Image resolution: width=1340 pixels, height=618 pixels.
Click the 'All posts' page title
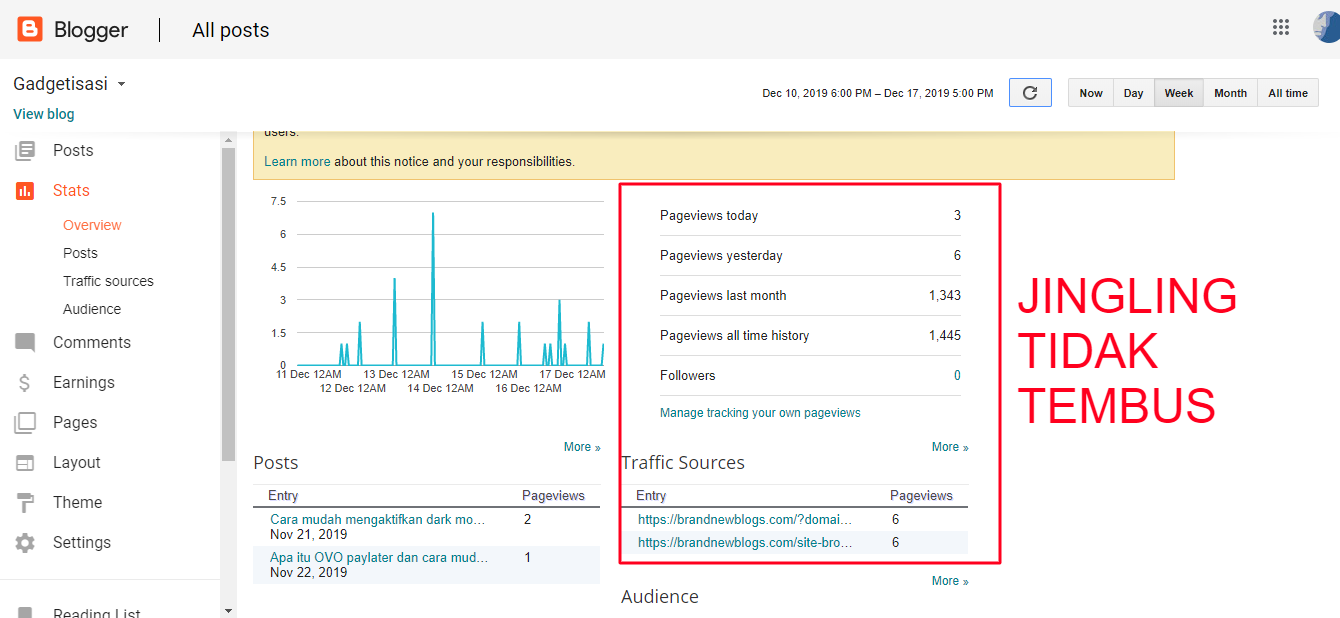pyautogui.click(x=231, y=31)
